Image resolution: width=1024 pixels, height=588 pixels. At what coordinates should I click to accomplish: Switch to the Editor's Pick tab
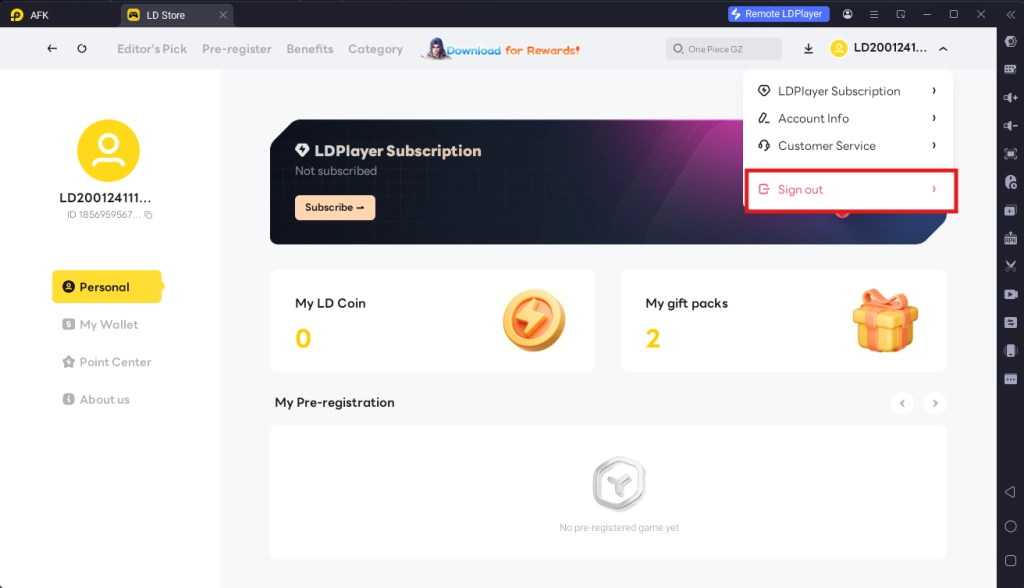pyautogui.click(x=152, y=49)
